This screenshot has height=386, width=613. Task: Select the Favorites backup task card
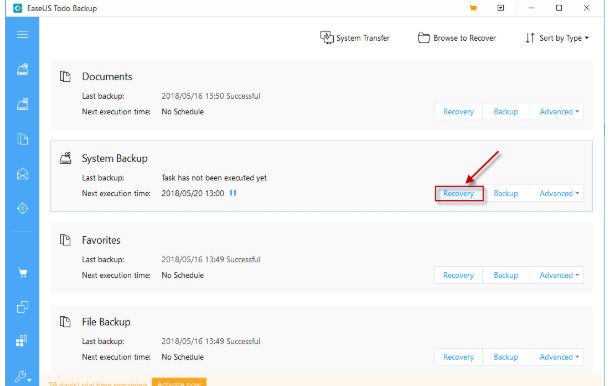tap(321, 258)
